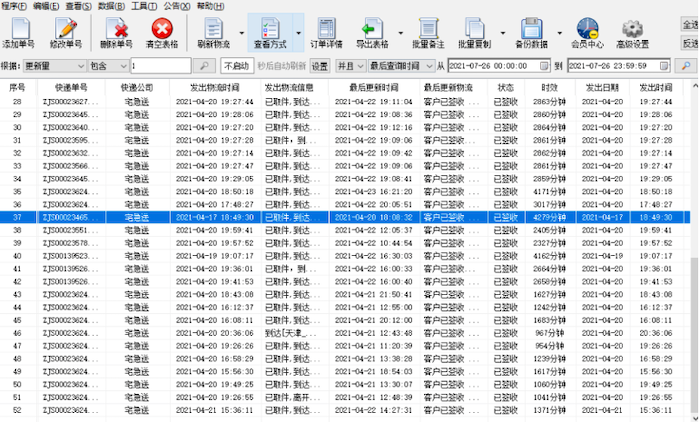Click the 批量备注 batch remark icon
Viewport: 700px width, 422px height.
tap(428, 29)
